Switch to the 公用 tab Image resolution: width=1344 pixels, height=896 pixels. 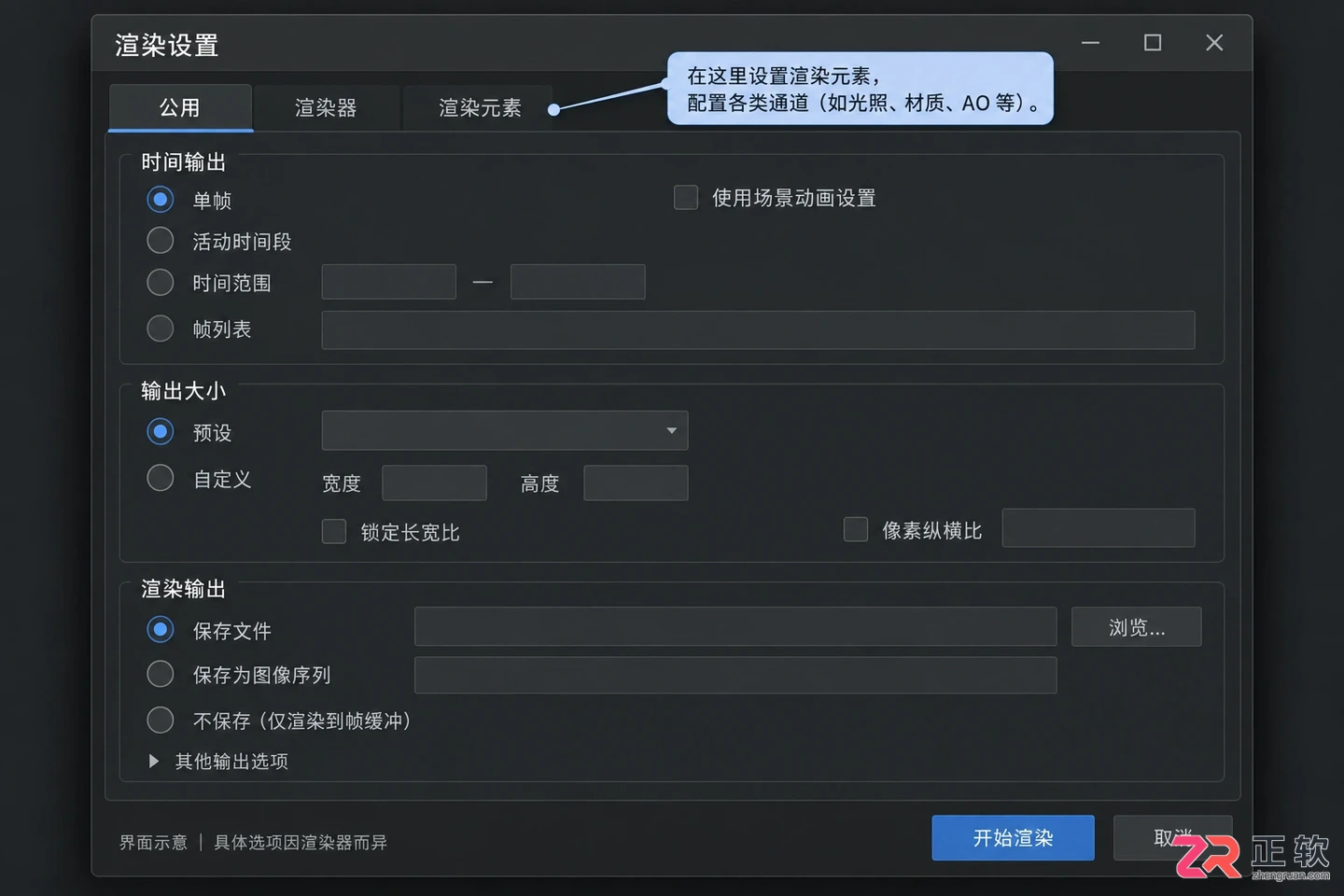pyautogui.click(x=180, y=108)
